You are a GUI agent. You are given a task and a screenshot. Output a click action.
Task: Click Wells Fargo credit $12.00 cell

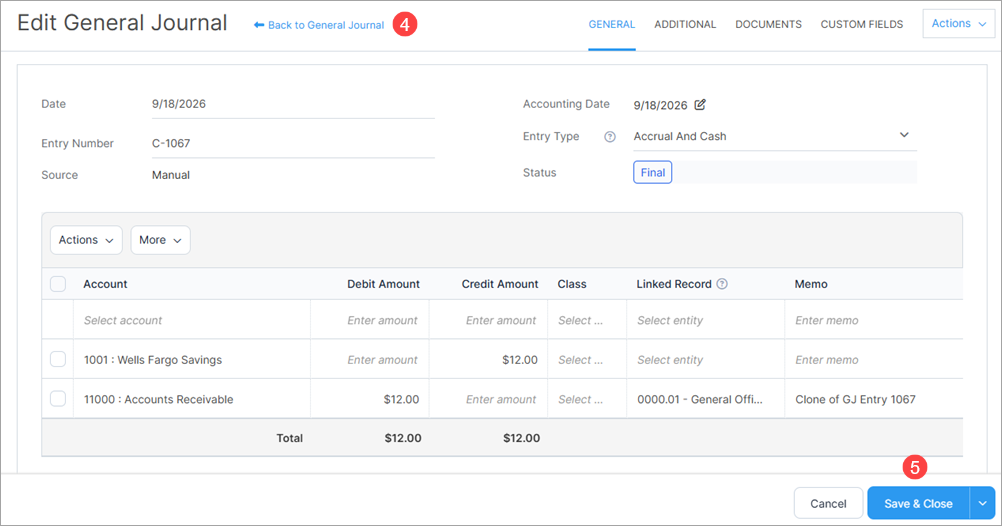click(x=489, y=360)
